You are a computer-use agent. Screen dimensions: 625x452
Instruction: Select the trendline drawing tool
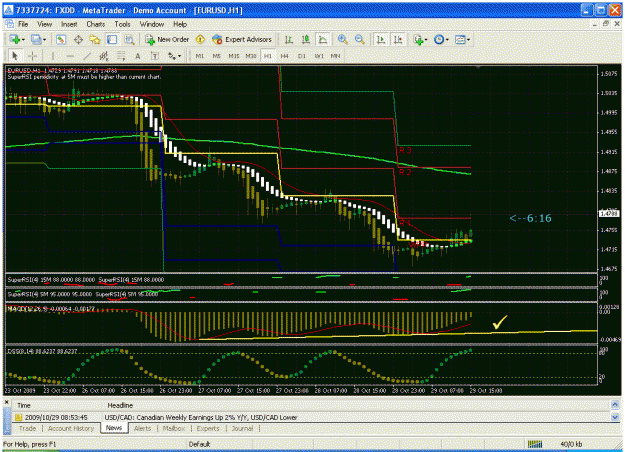point(87,56)
